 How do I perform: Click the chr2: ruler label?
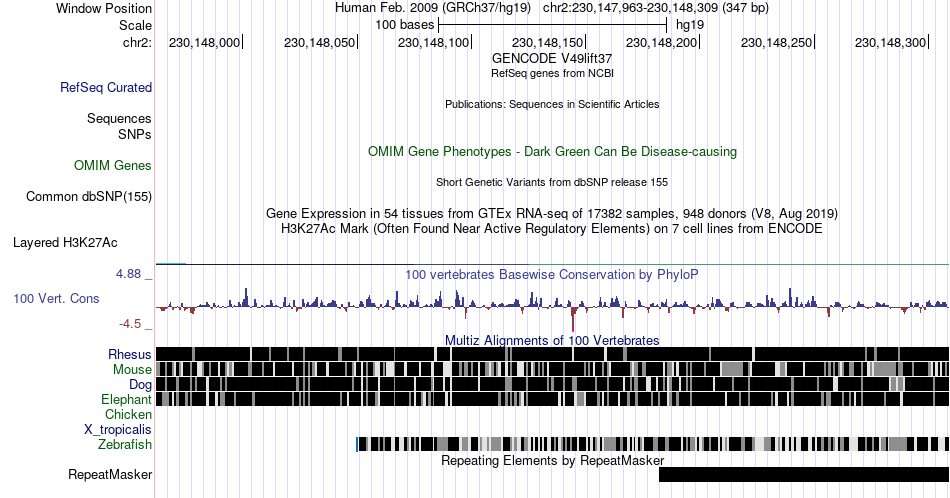click(137, 42)
